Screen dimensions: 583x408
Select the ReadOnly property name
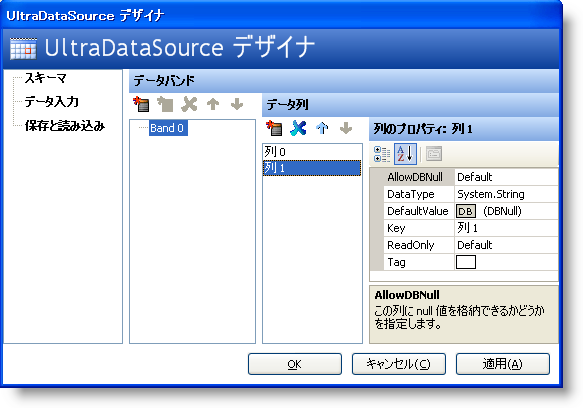tap(410, 245)
